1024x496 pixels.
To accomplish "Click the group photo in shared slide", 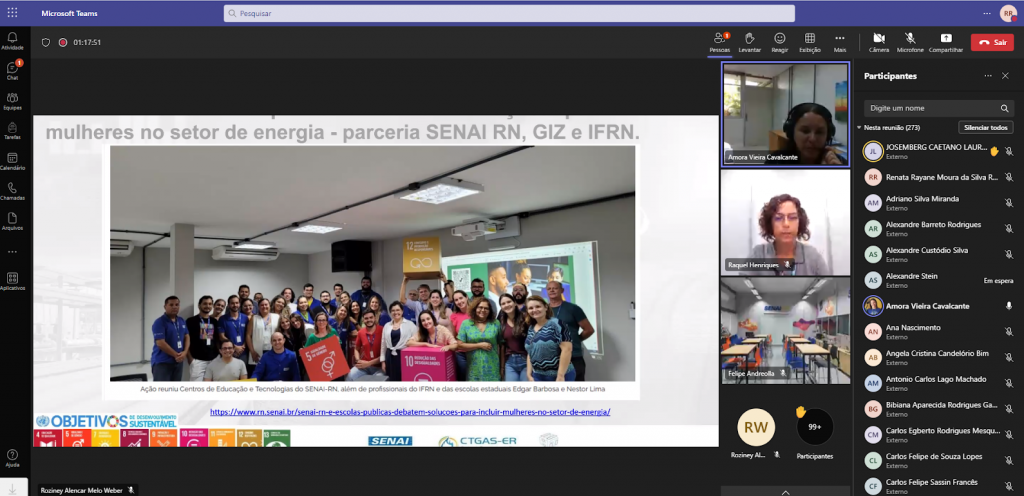I will 372,263.
